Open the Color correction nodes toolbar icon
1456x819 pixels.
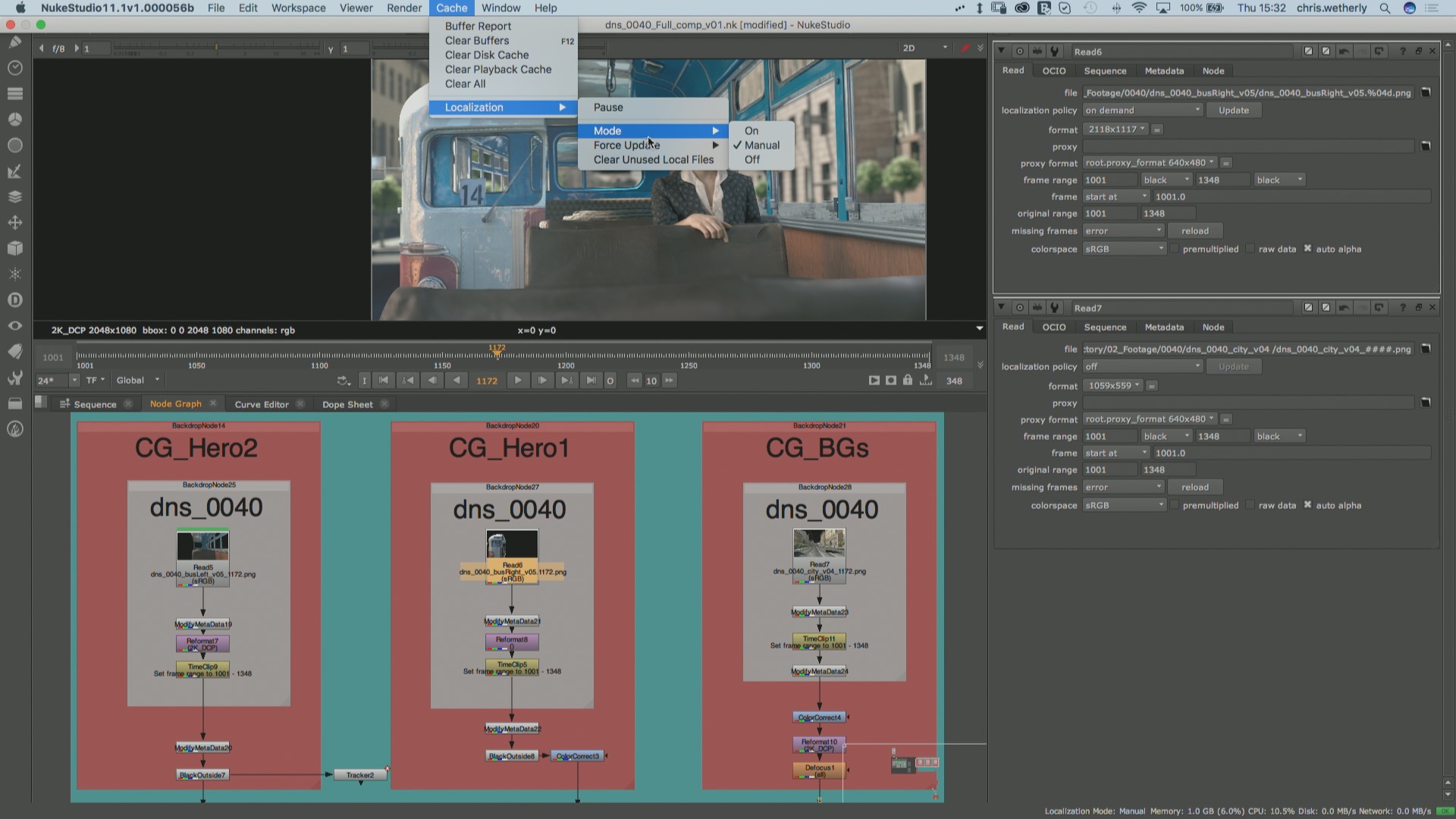click(14, 119)
